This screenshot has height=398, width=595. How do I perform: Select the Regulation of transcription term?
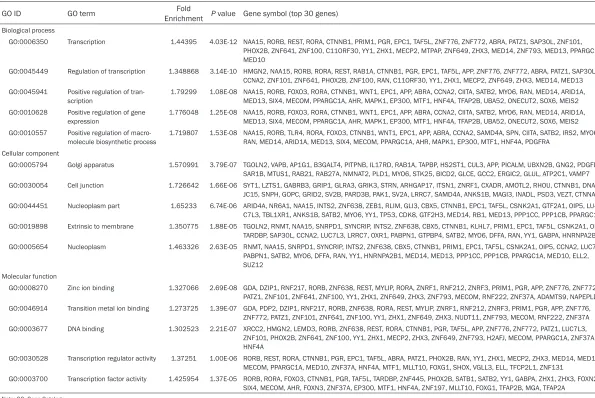(106, 71)
